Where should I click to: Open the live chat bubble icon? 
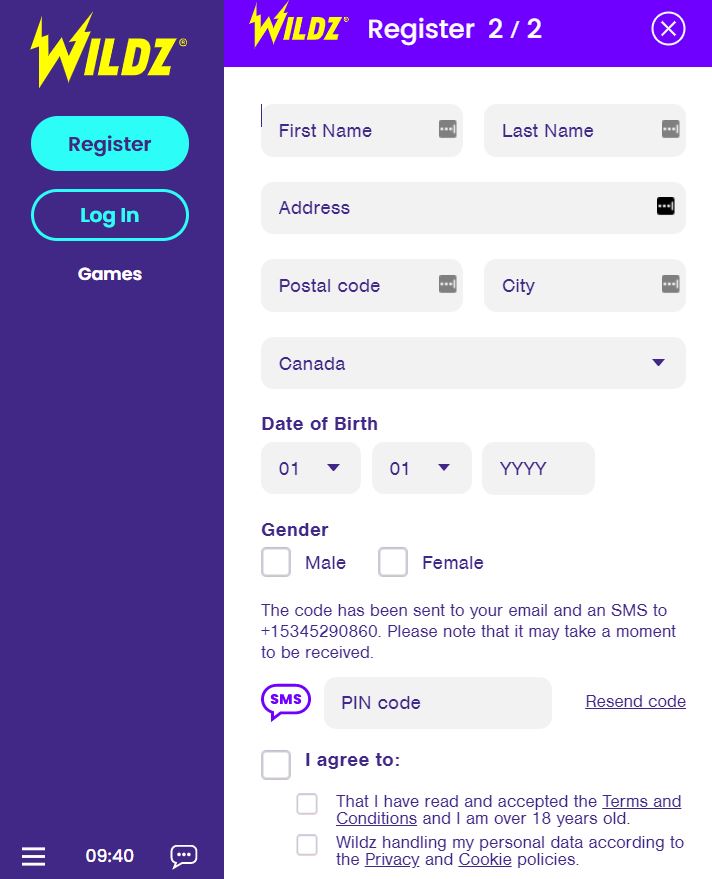pos(184,856)
